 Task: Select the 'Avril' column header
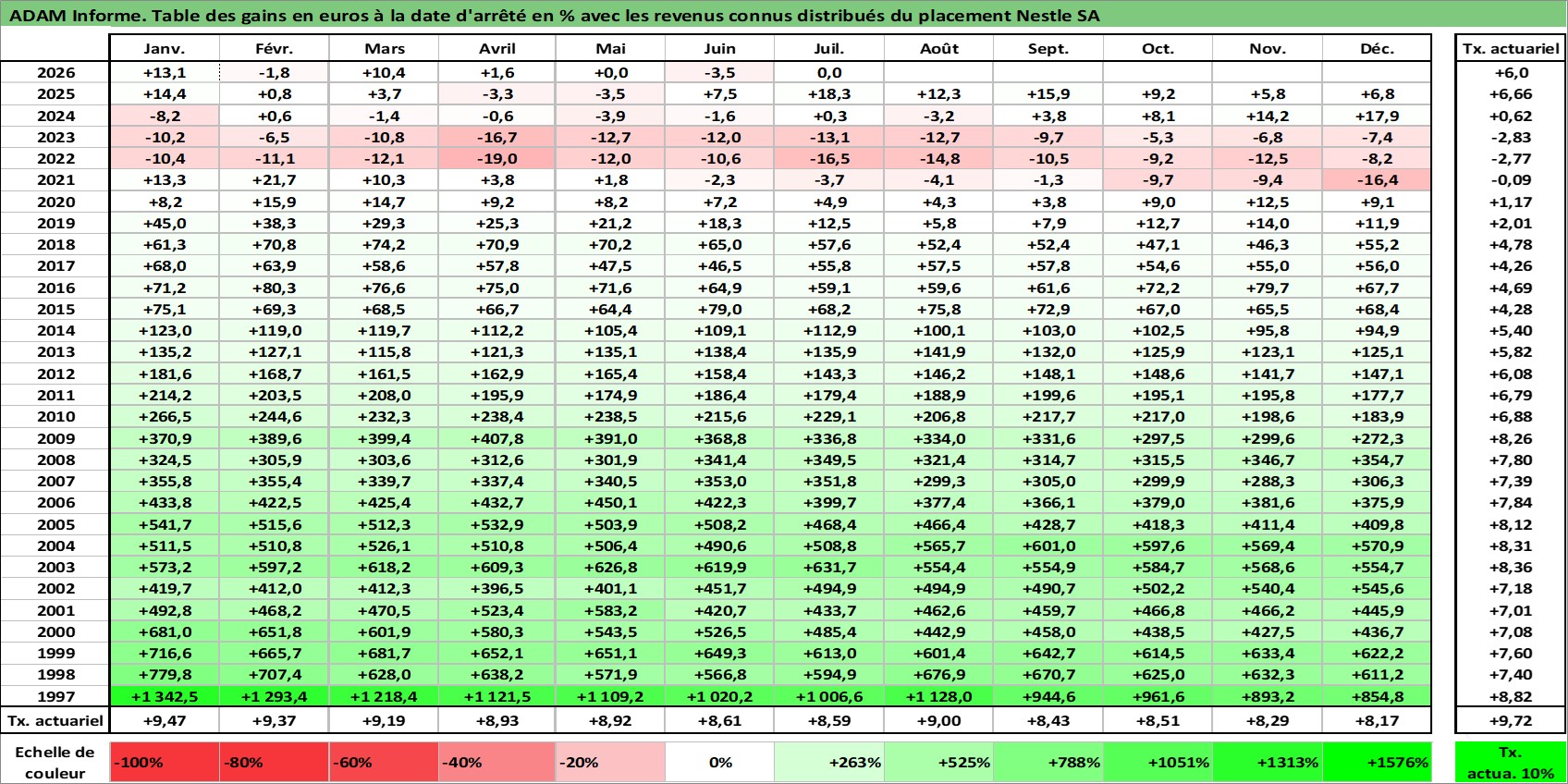(x=497, y=49)
